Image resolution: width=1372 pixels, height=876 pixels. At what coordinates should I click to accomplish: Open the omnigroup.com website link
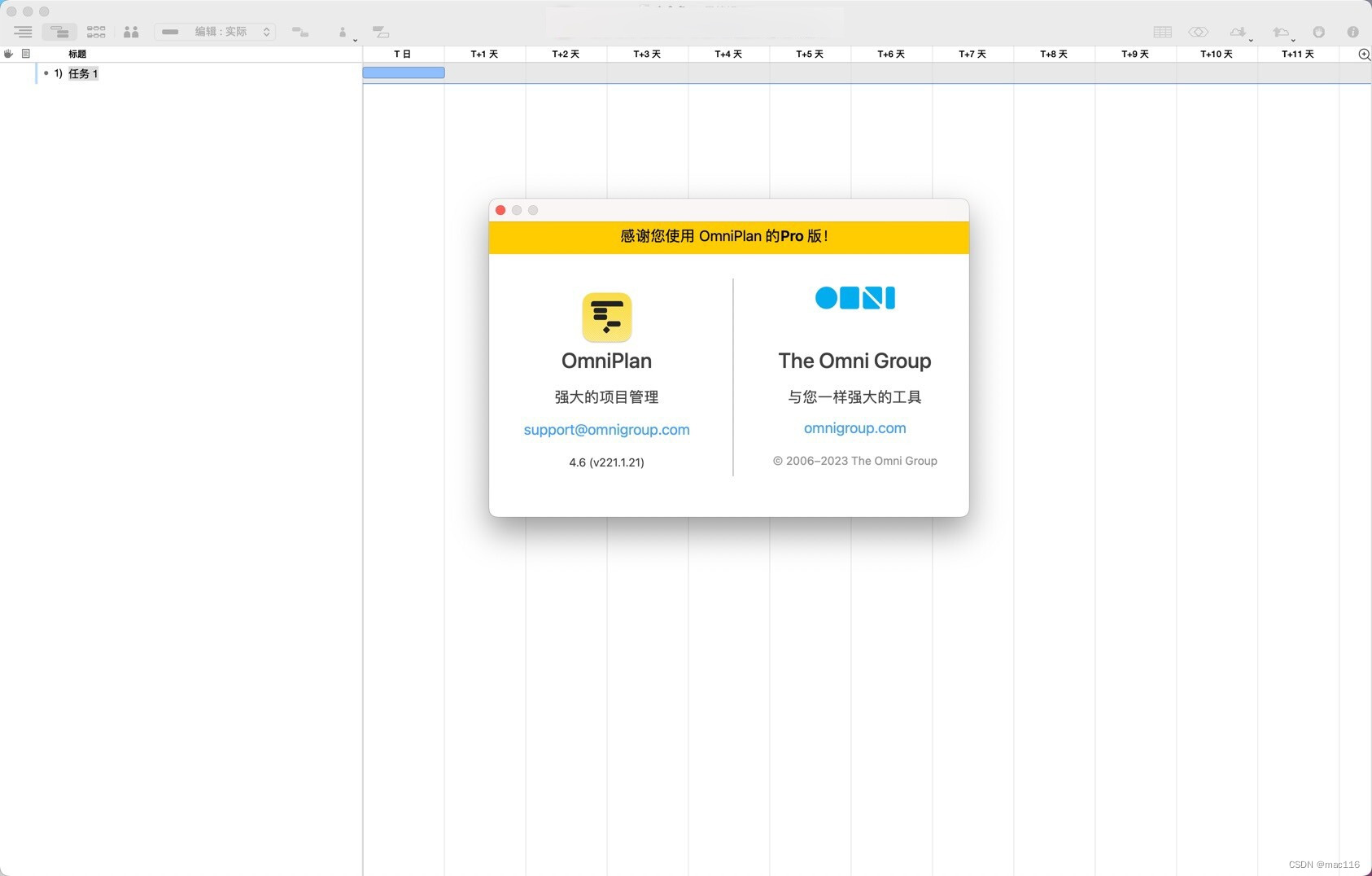(x=854, y=428)
